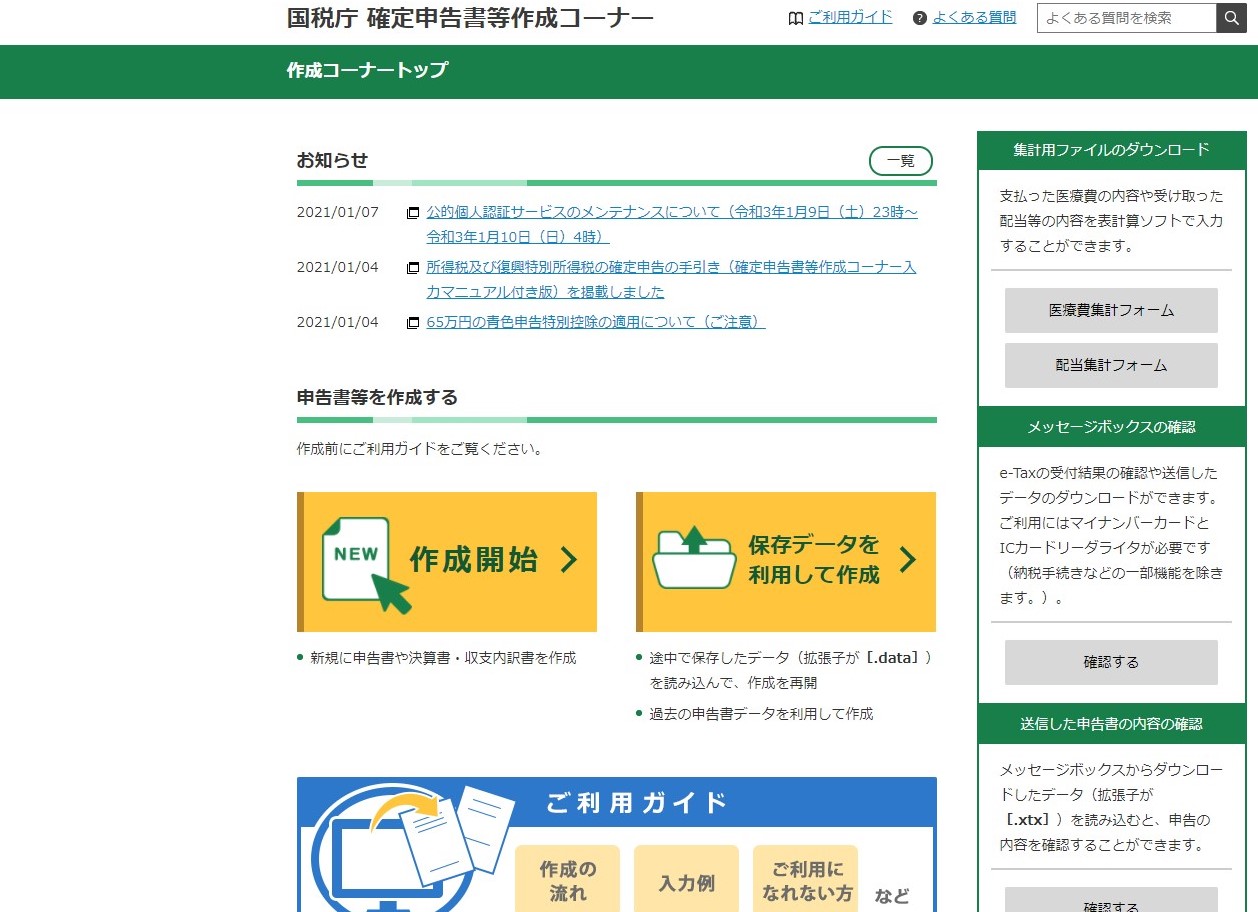This screenshot has height=912, width=1258.
Task: Open 65万円の青色申告特別控除 notice link
Action: click(x=596, y=322)
